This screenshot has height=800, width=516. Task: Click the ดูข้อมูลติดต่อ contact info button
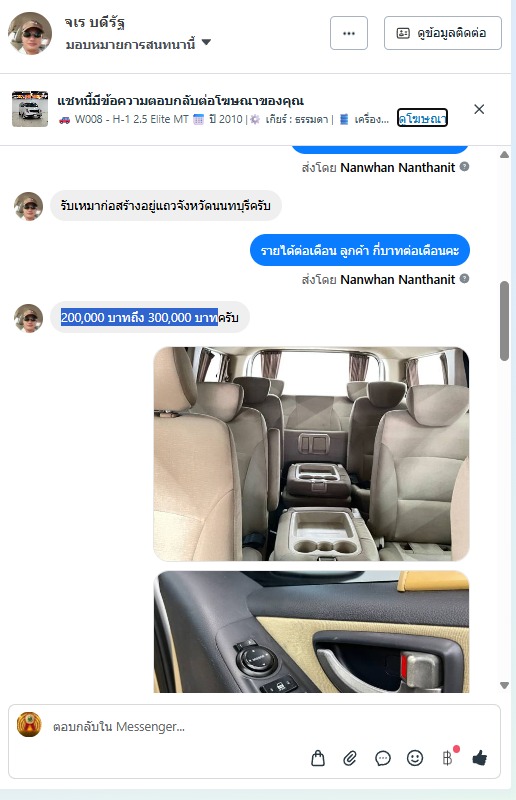443,33
